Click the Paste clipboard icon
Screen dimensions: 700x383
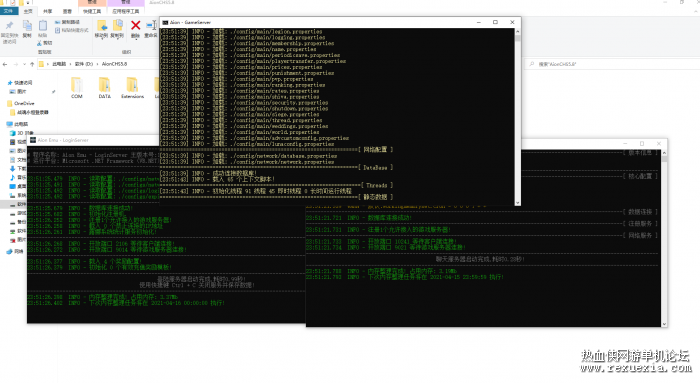click(x=43, y=26)
